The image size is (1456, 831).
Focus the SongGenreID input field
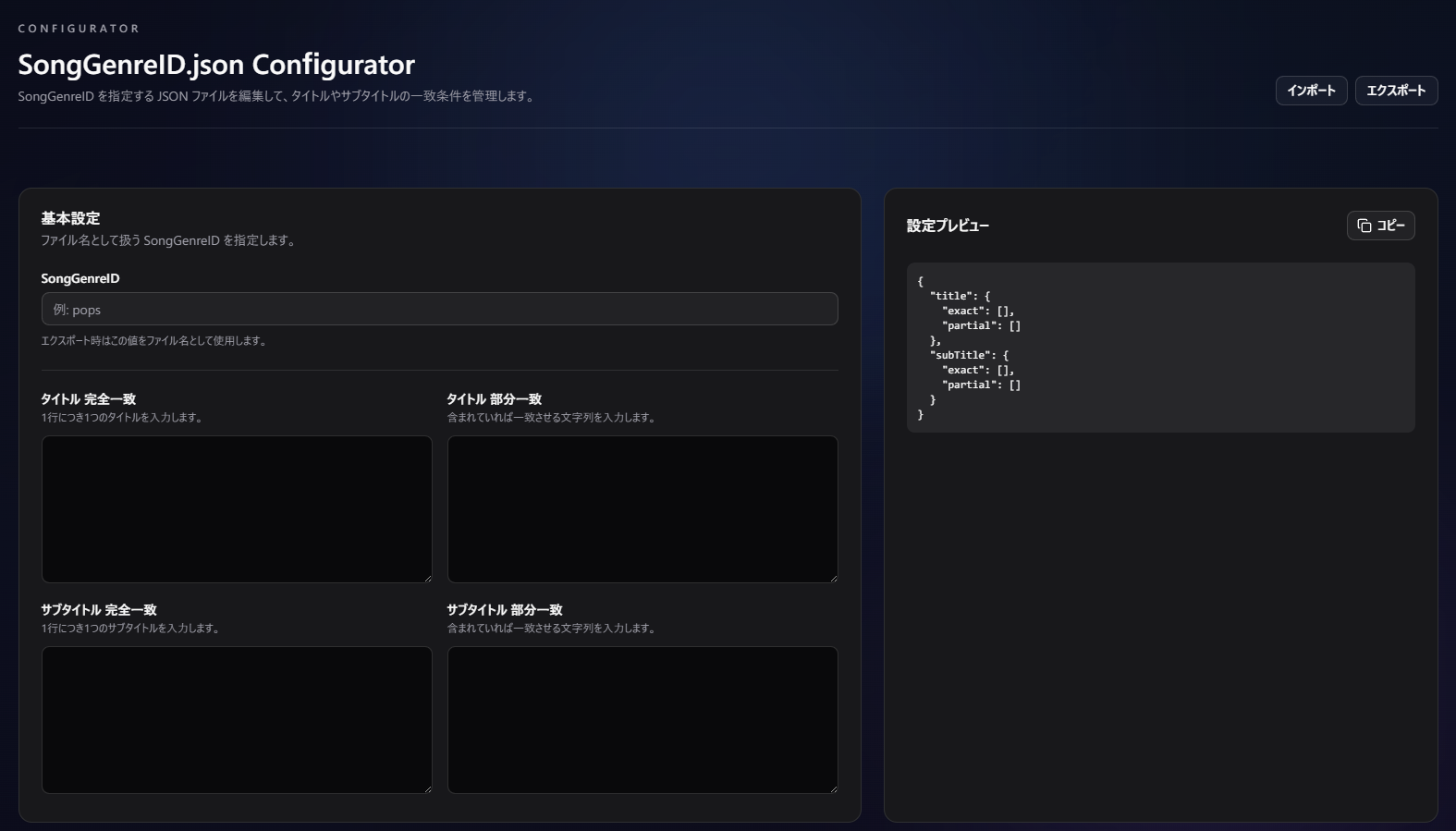440,309
